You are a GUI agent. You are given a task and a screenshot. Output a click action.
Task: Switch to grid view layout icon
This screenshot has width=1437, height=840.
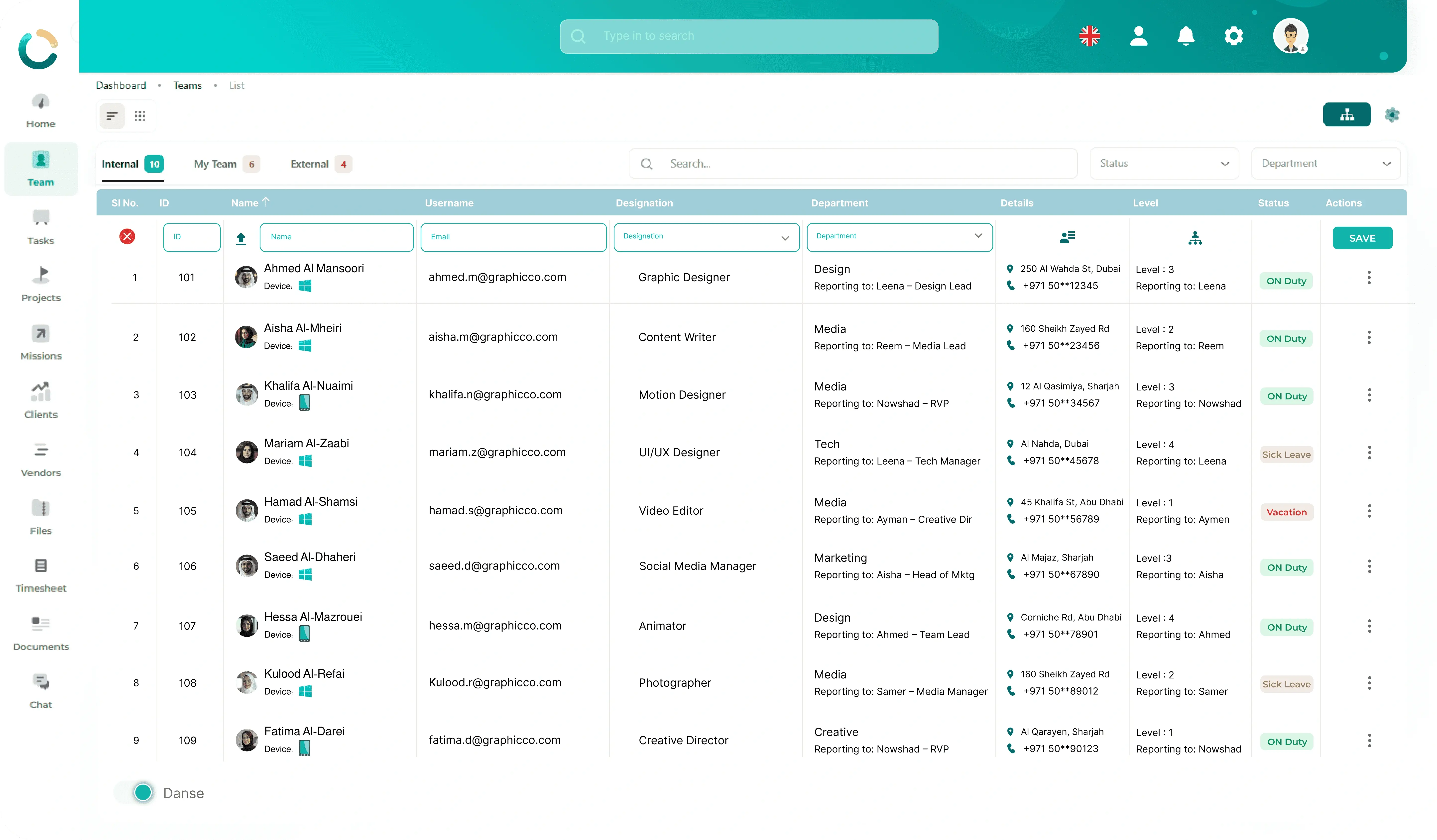140,116
